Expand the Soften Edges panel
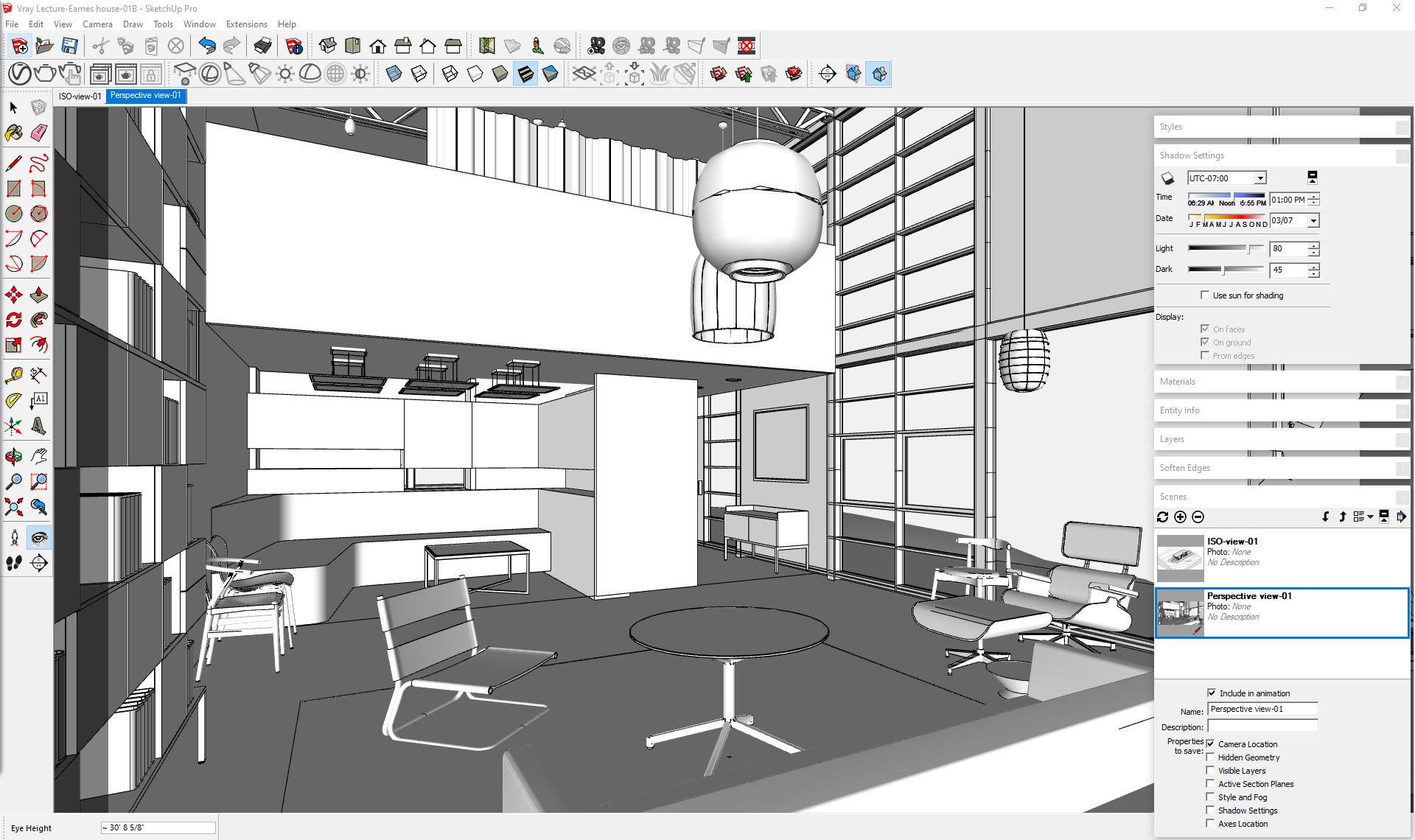Screen dimensions: 1415x840 (x=1279, y=467)
